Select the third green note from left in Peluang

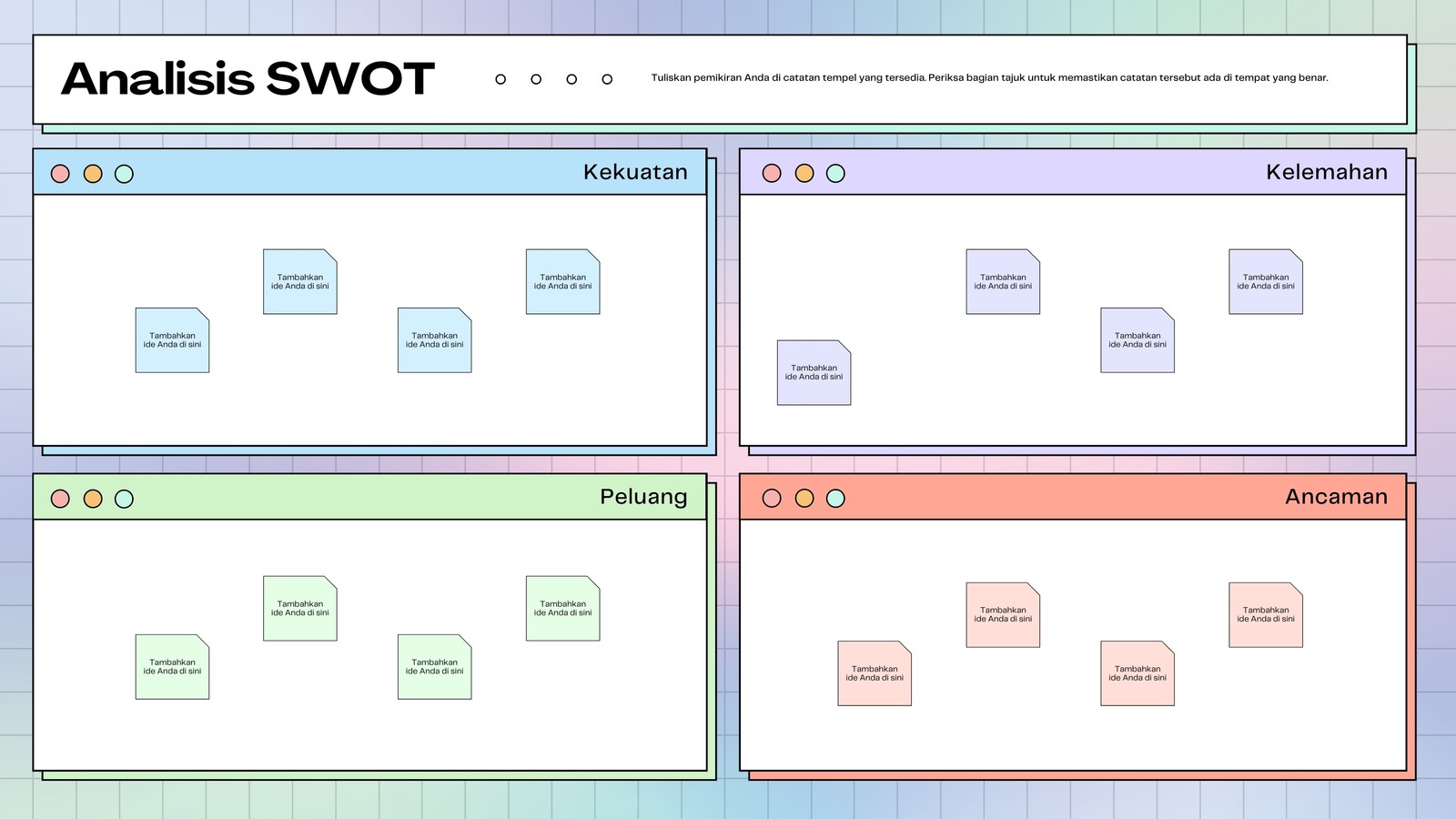(435, 667)
